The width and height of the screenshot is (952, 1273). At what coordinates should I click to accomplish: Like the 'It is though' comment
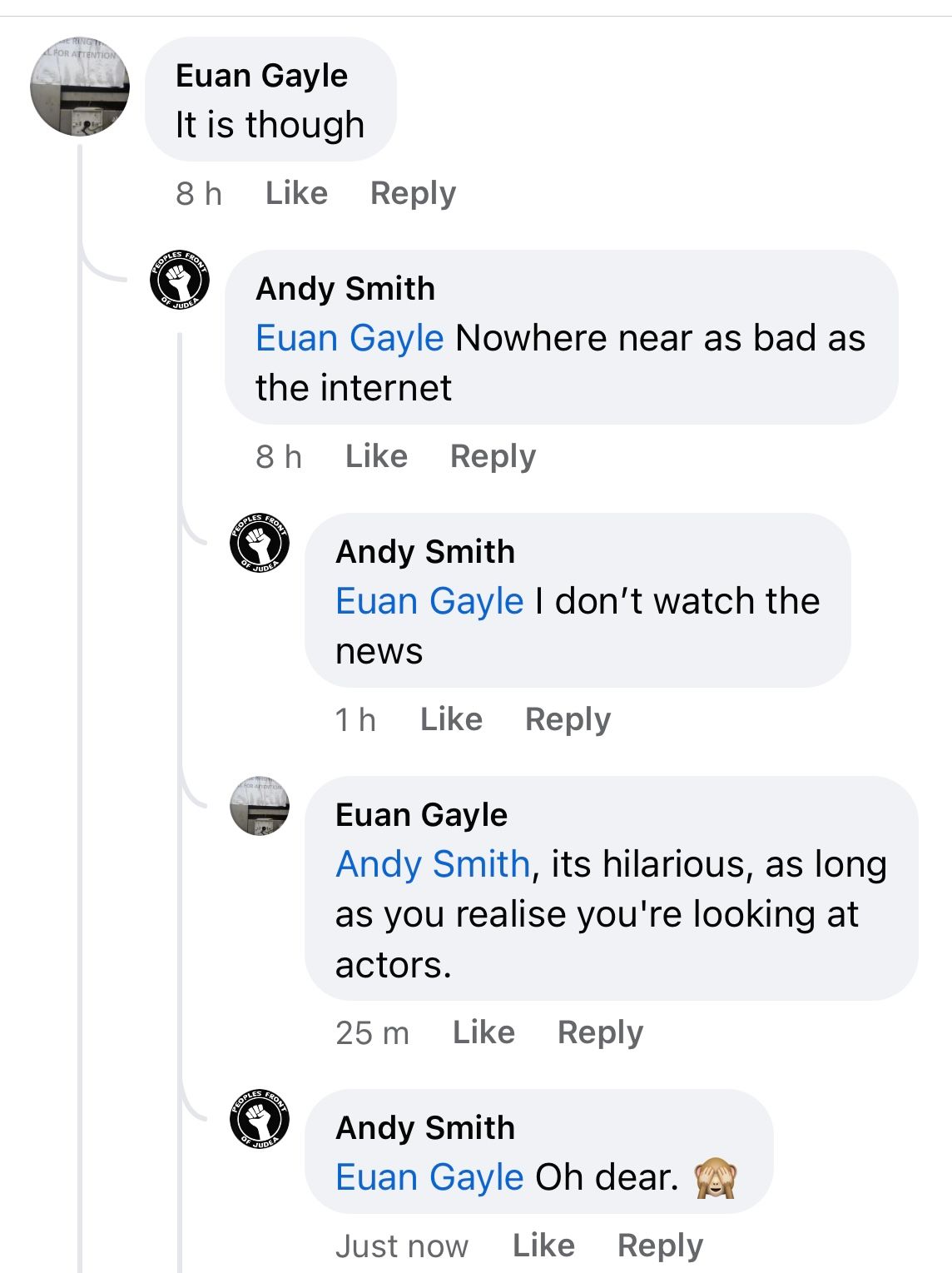click(296, 193)
